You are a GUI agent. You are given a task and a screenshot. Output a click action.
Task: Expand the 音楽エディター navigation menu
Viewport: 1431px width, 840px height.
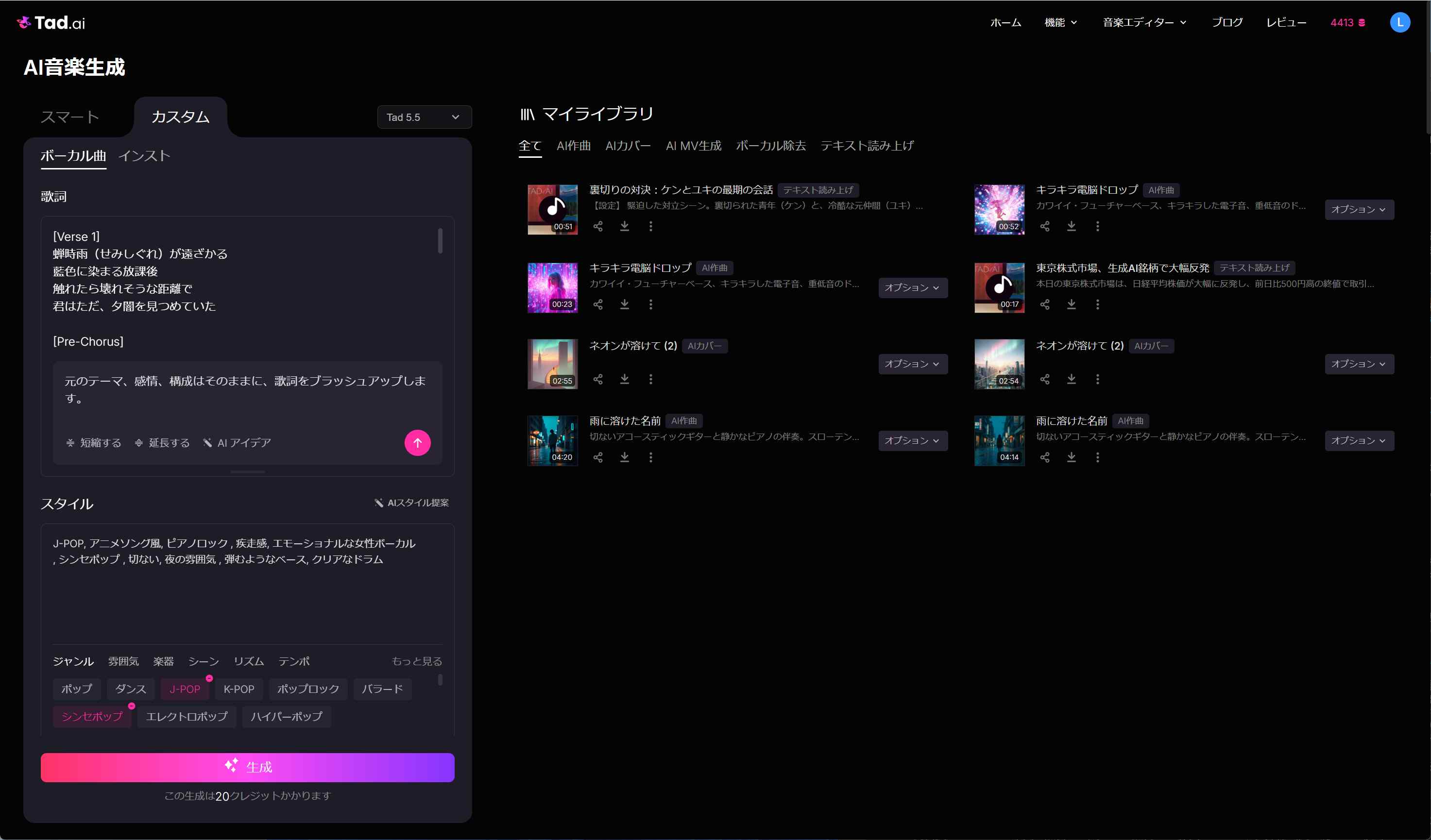coord(1144,23)
